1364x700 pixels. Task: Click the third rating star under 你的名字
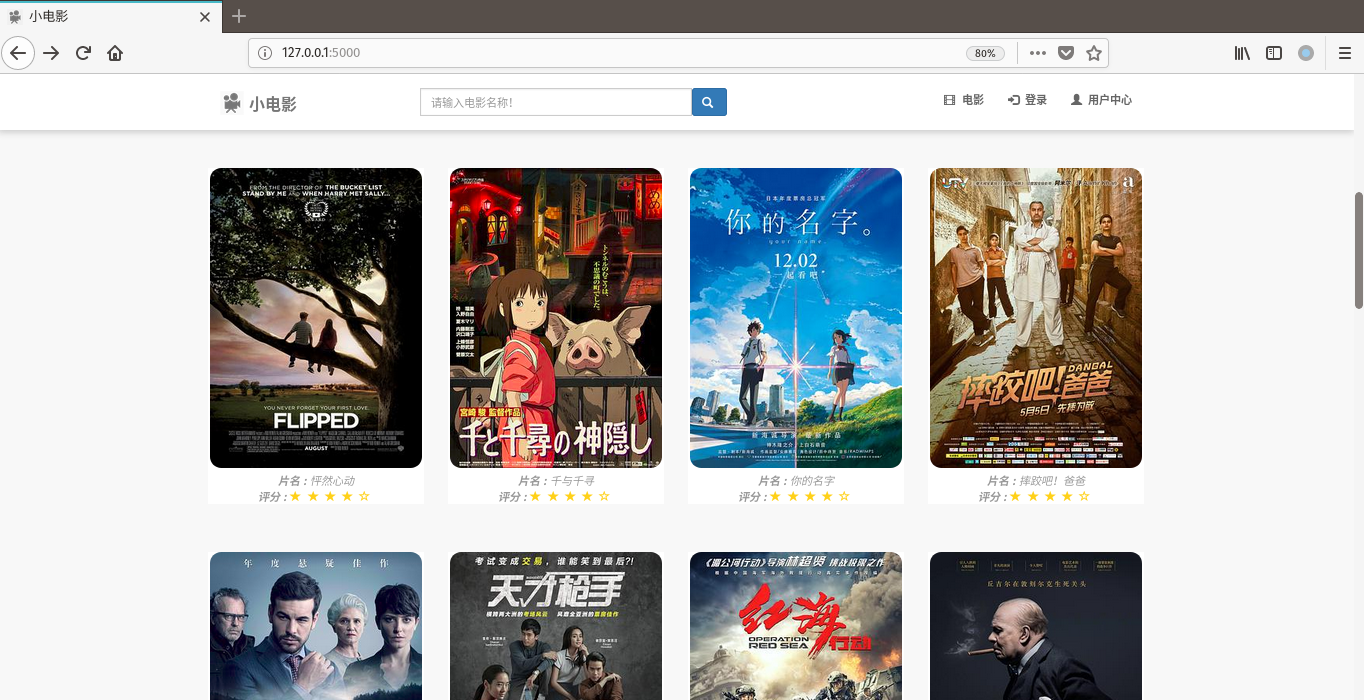pyautogui.click(x=810, y=496)
